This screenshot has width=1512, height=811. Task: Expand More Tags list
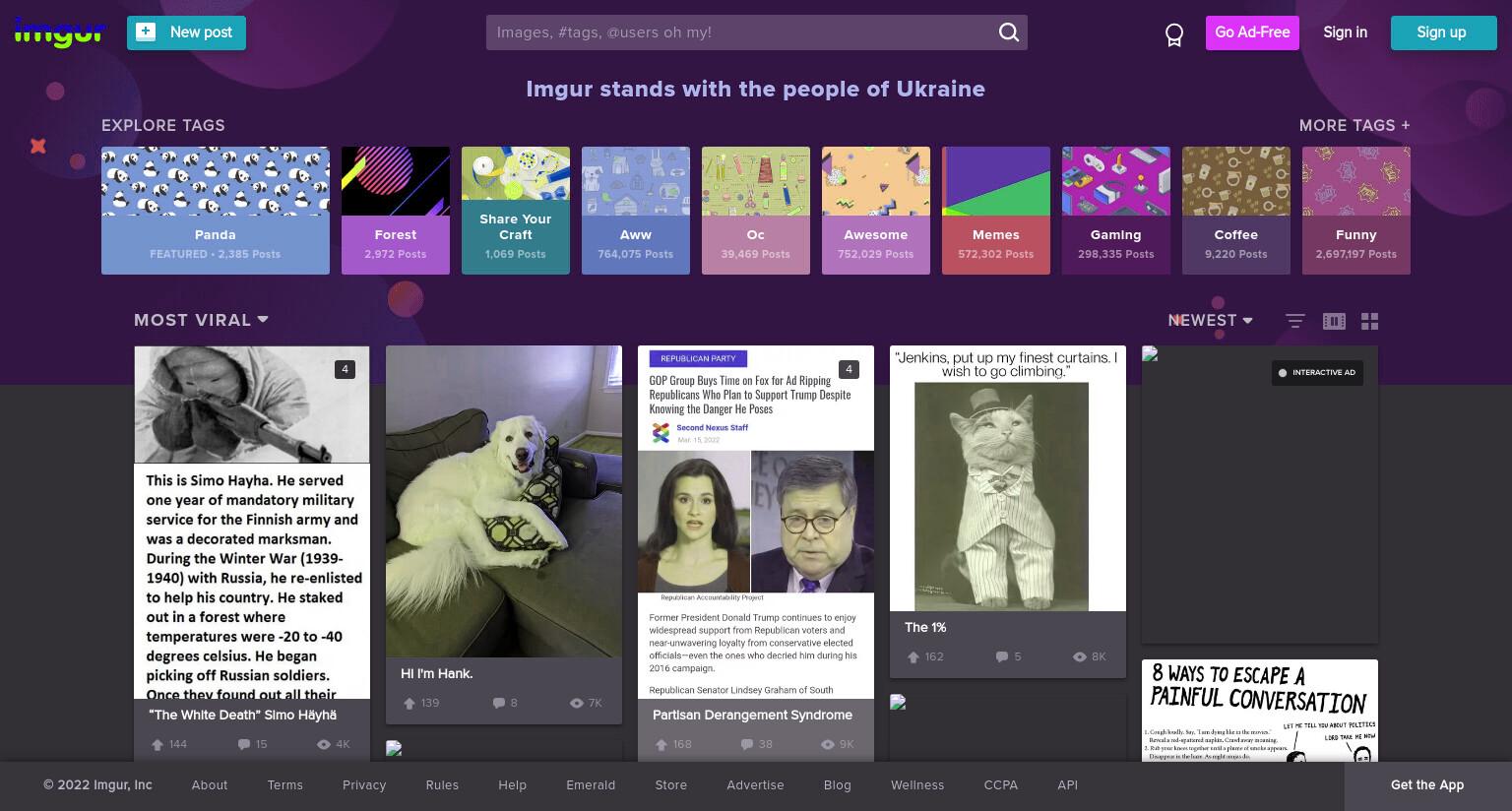[x=1354, y=125]
